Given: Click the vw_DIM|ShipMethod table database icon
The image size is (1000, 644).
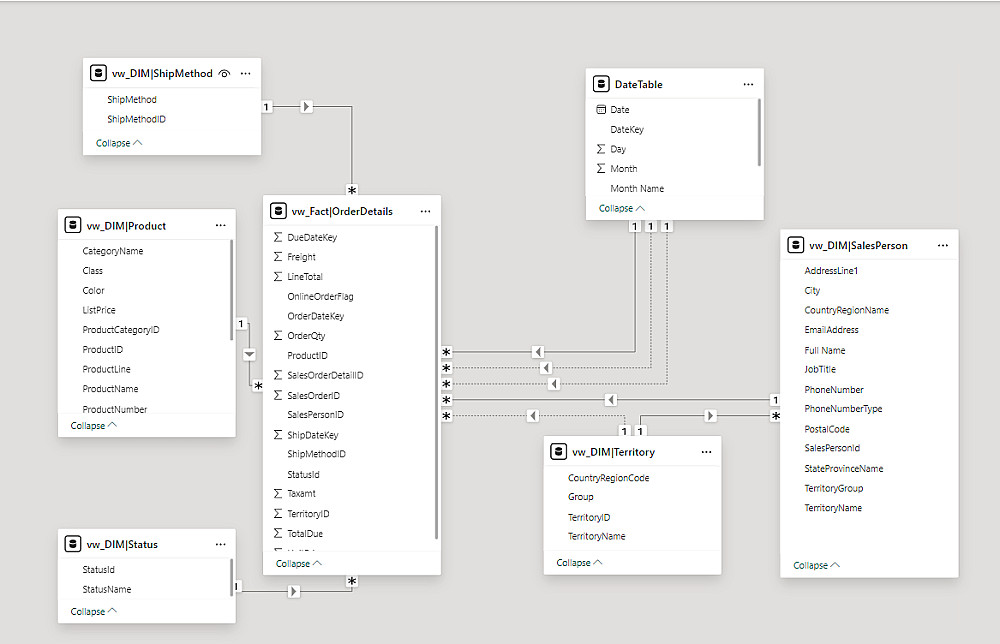Looking at the screenshot, I should point(98,73).
